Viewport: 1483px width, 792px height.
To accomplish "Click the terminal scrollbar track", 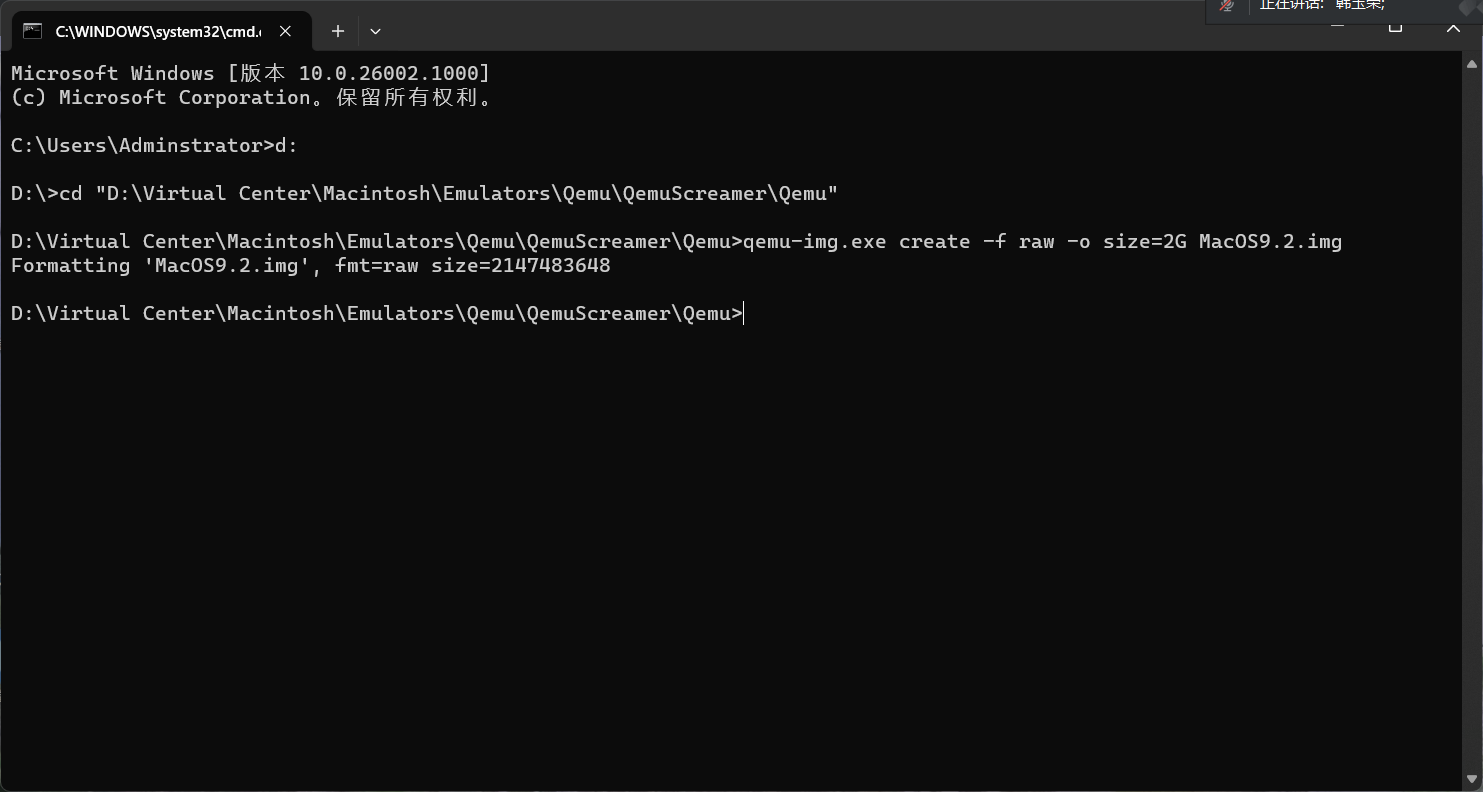I will [1472, 400].
